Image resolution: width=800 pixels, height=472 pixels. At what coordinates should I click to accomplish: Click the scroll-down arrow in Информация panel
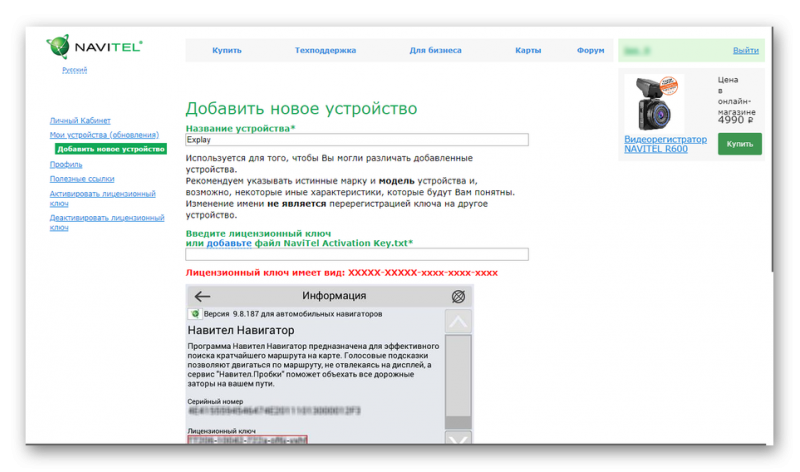tap(458, 437)
